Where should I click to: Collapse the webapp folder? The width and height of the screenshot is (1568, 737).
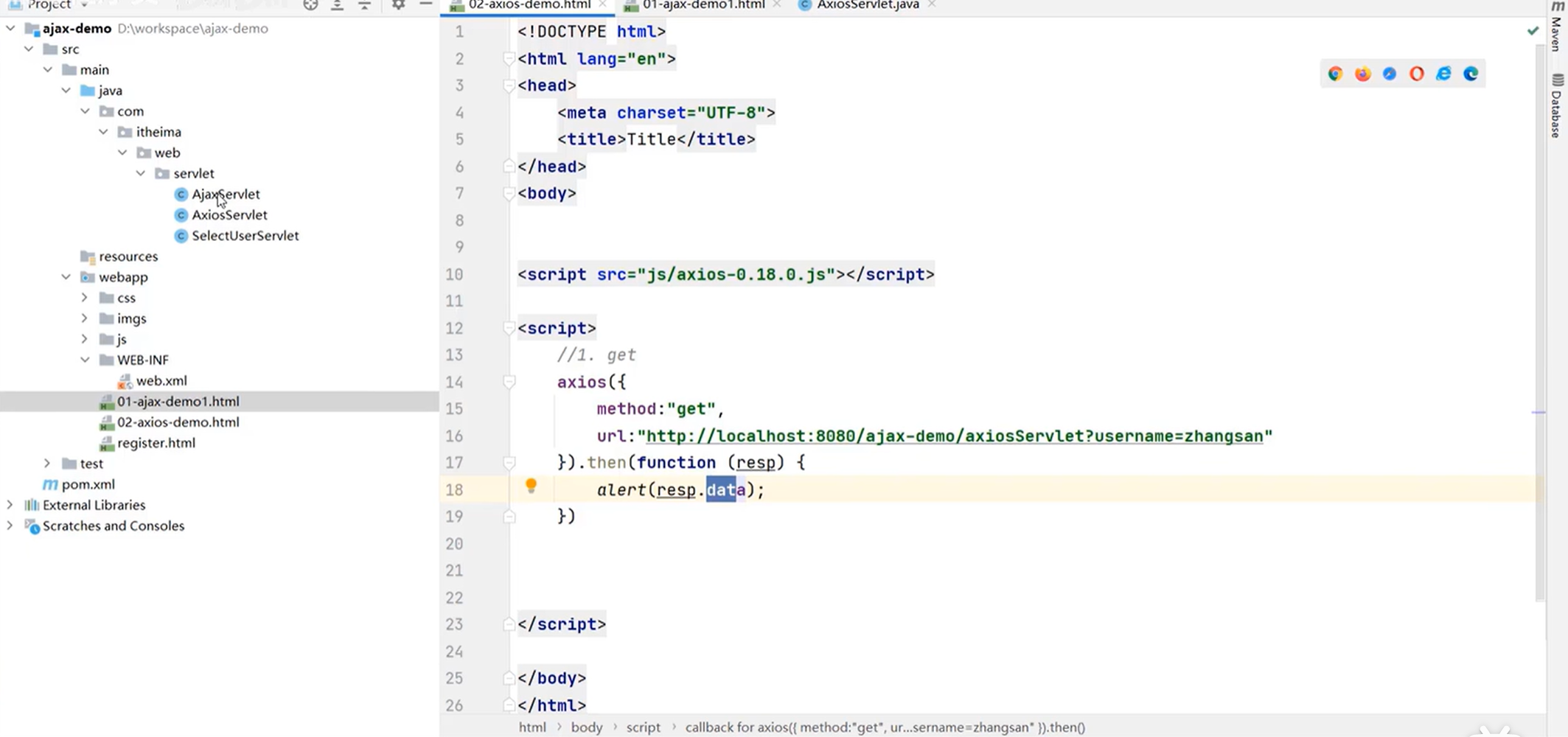tap(66, 276)
